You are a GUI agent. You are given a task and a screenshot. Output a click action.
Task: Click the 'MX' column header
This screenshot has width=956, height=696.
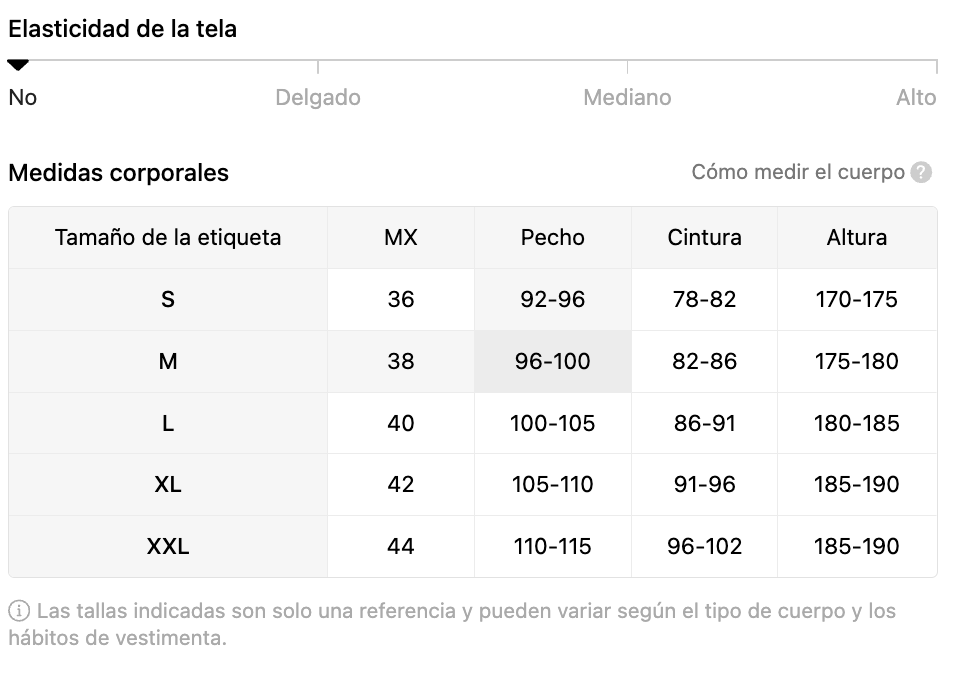click(x=401, y=238)
